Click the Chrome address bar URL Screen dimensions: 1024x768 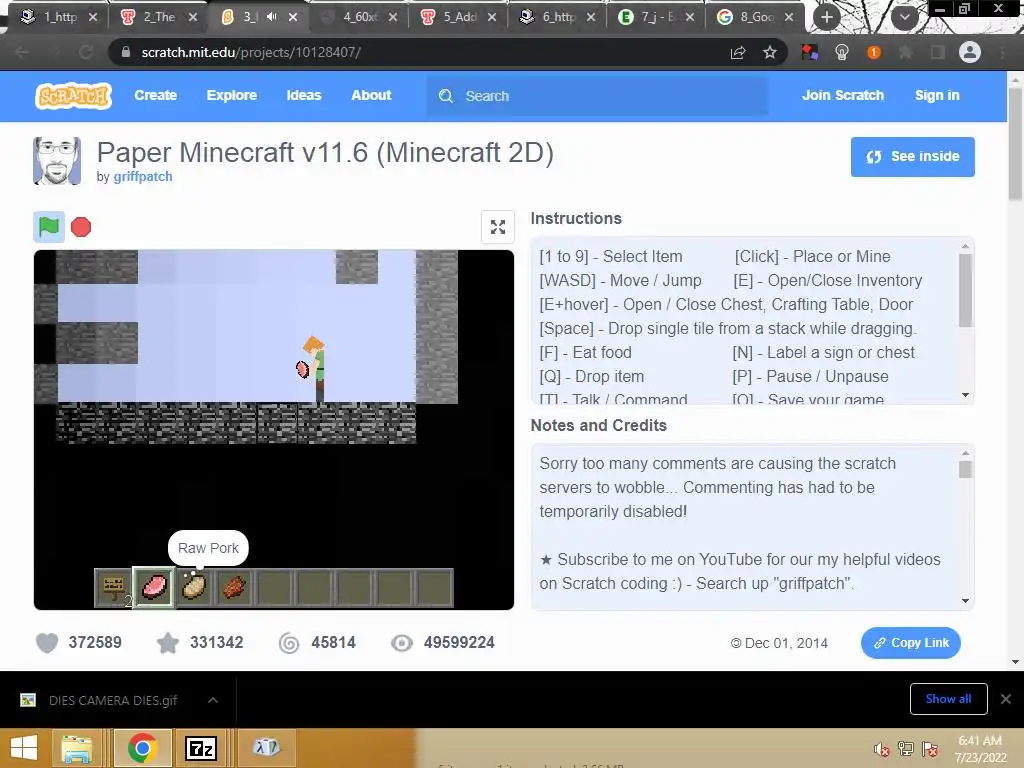[251, 52]
